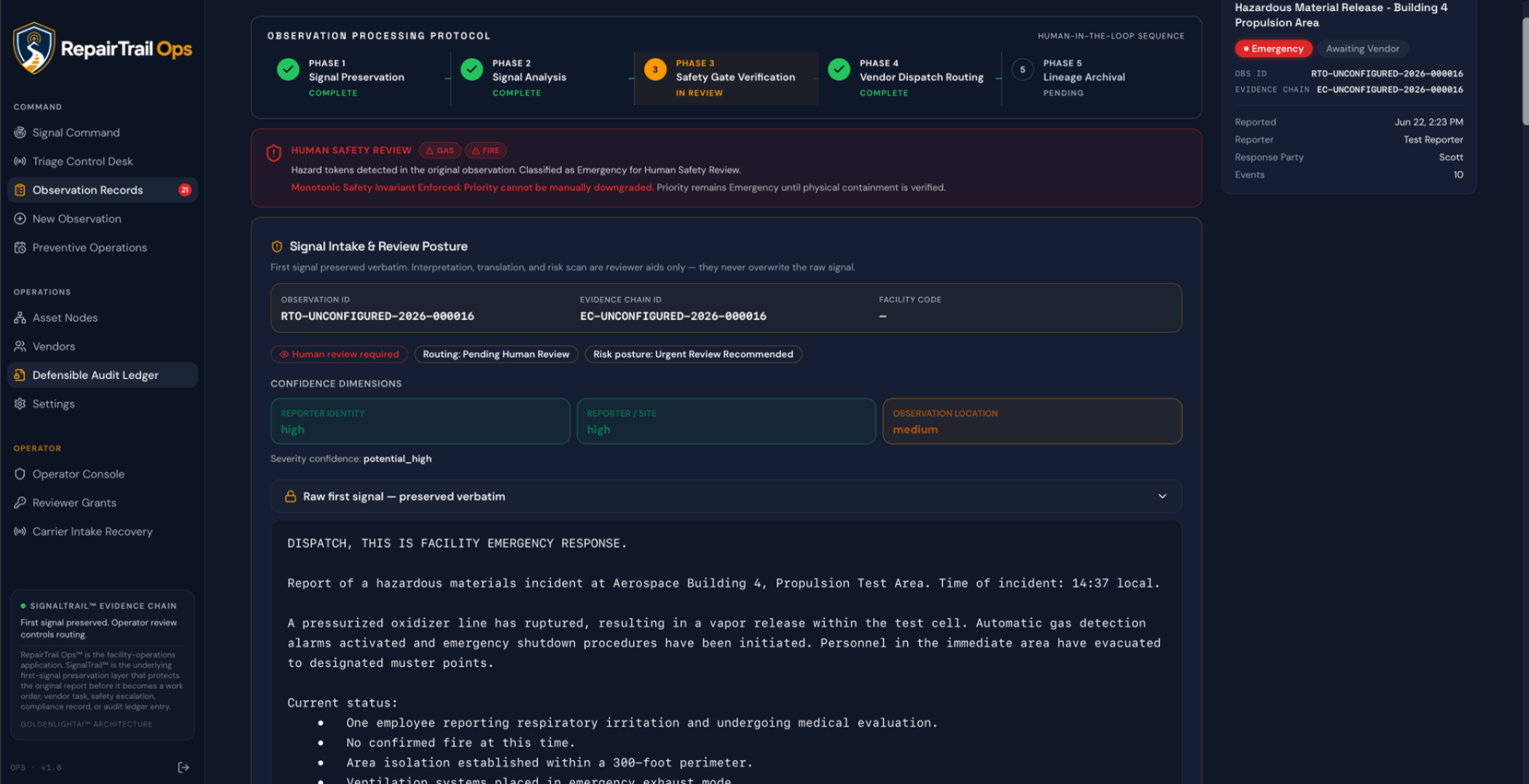The width and height of the screenshot is (1529, 784).
Task: Click the logout icon at sidebar bottom
Action: pyautogui.click(x=183, y=767)
